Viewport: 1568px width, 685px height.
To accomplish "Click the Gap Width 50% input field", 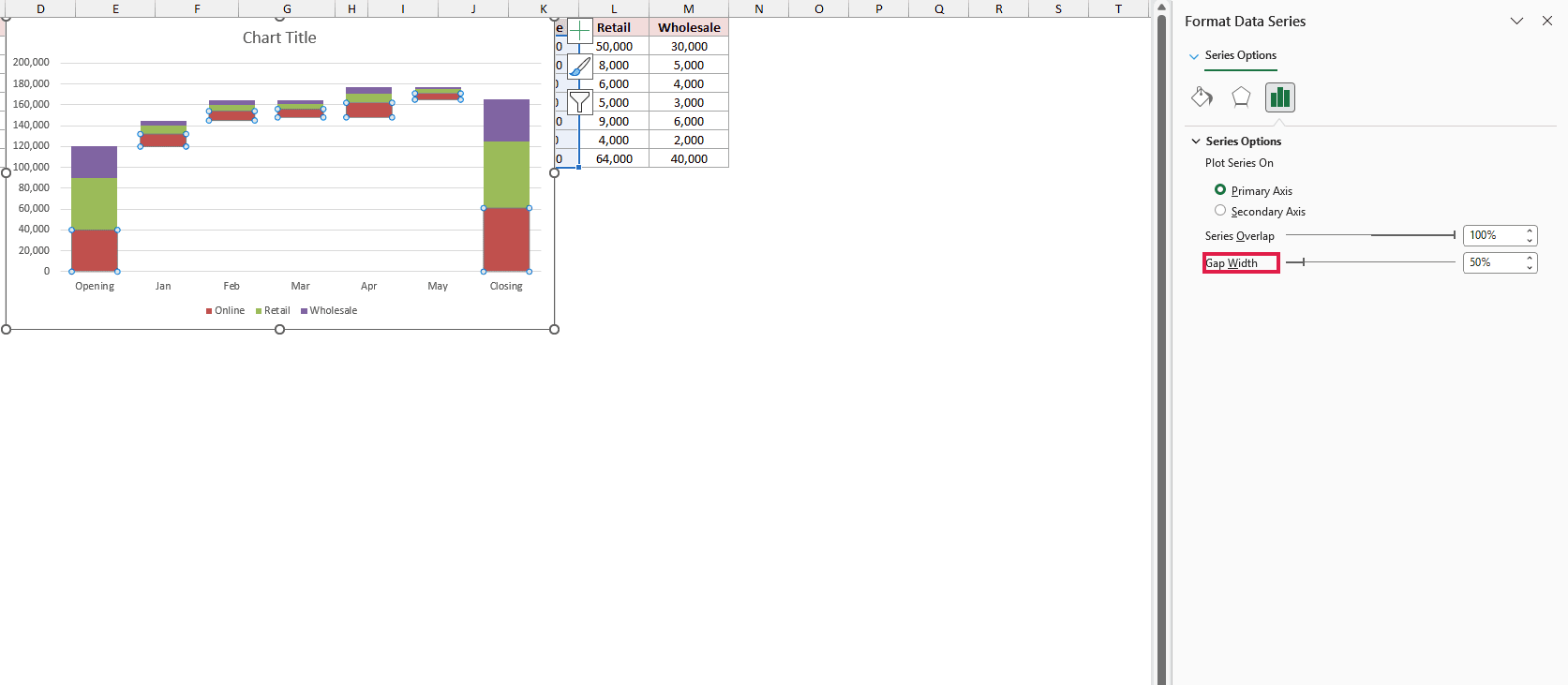I will pyautogui.click(x=1493, y=262).
